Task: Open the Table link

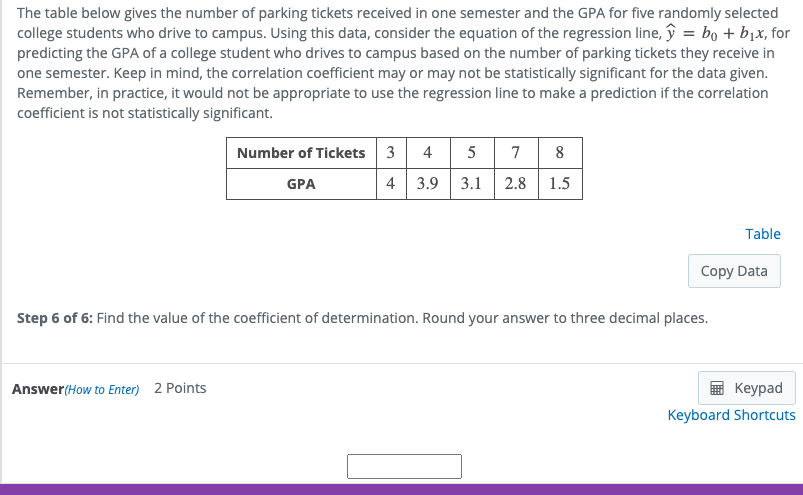Action: click(762, 234)
